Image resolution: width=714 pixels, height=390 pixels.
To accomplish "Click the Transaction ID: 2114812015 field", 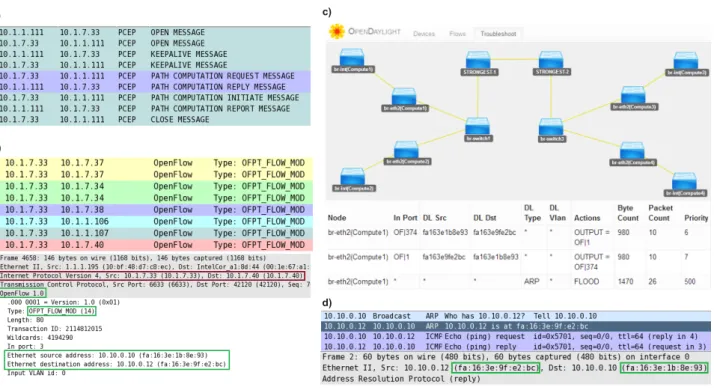I will point(55,329).
